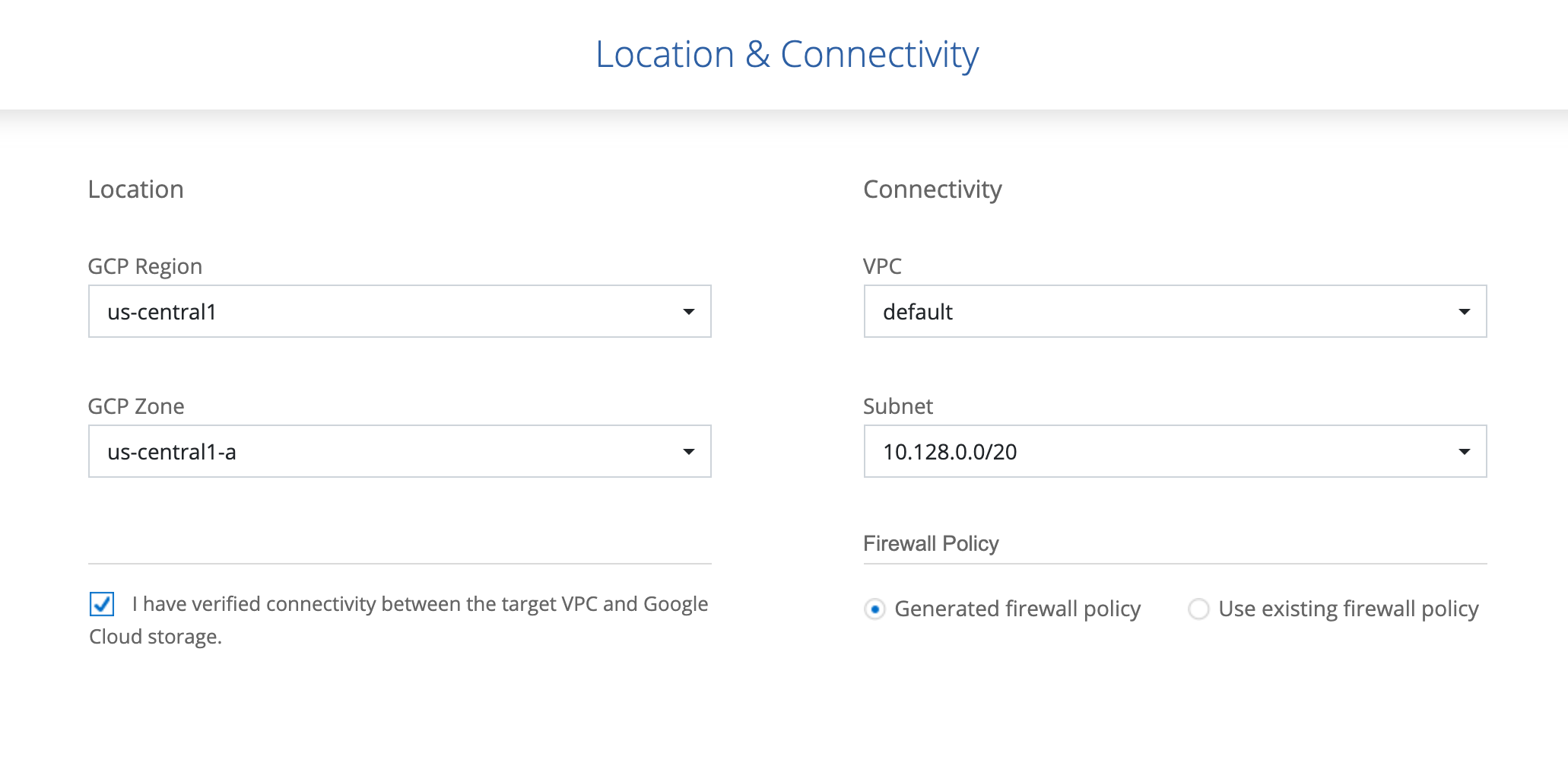This screenshot has width=1568, height=776.
Task: Click the blue checkmark on connectivity confirmation
Action: tap(103, 603)
